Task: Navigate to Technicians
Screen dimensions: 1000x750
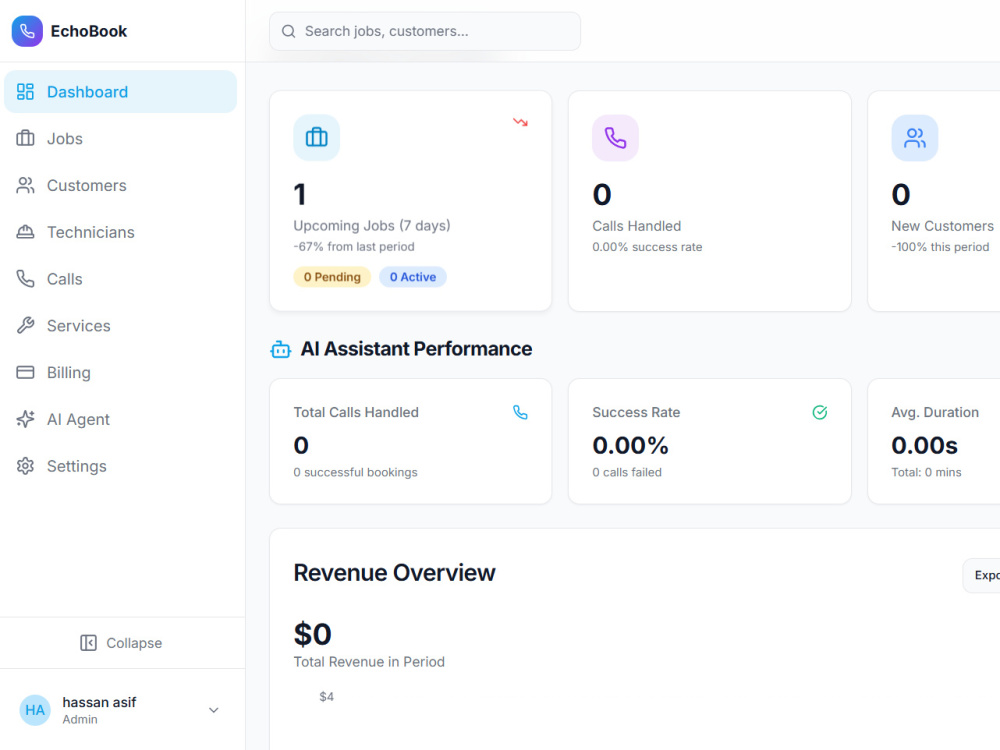Action: click(x=121, y=232)
